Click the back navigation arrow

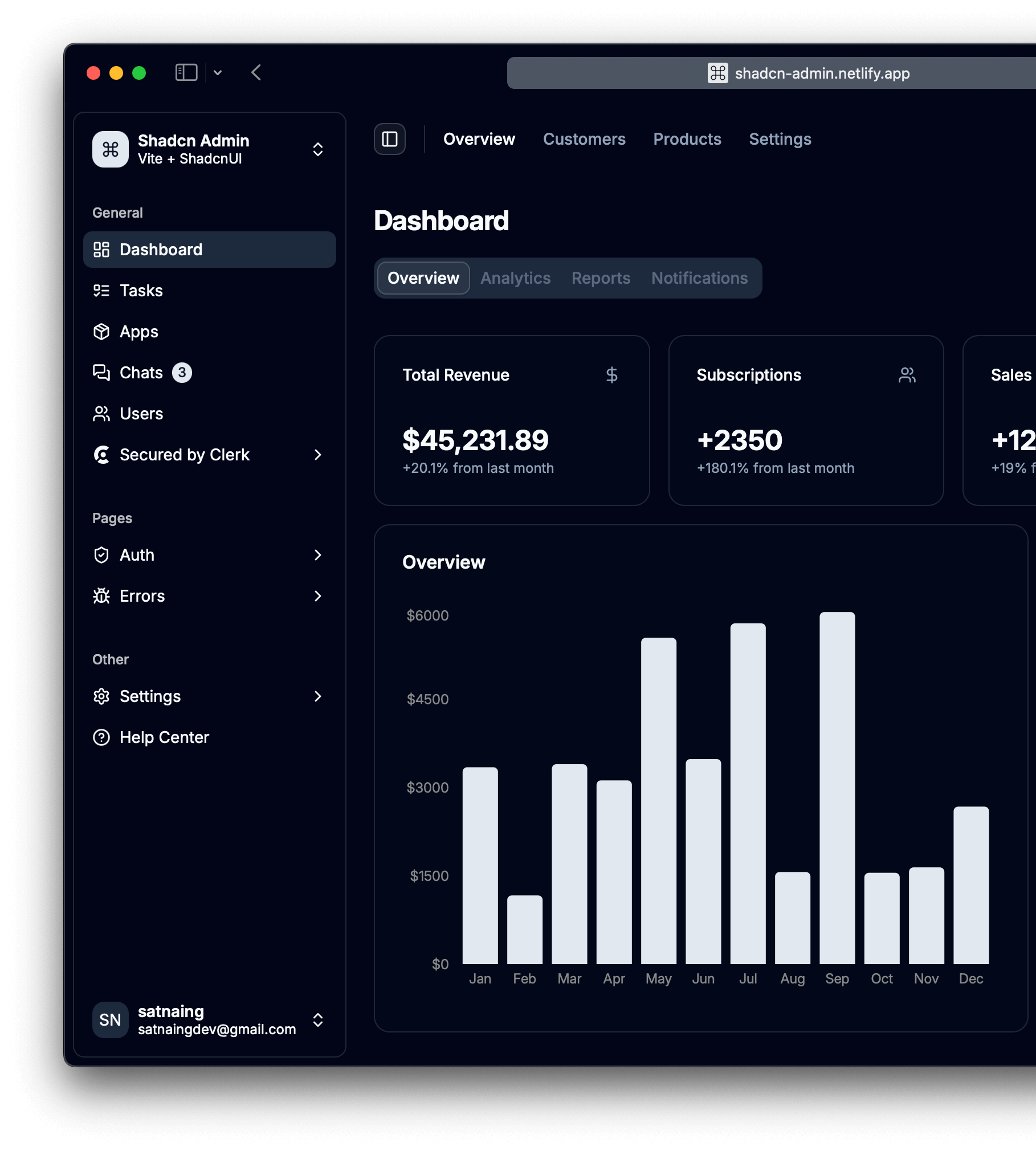(x=255, y=72)
